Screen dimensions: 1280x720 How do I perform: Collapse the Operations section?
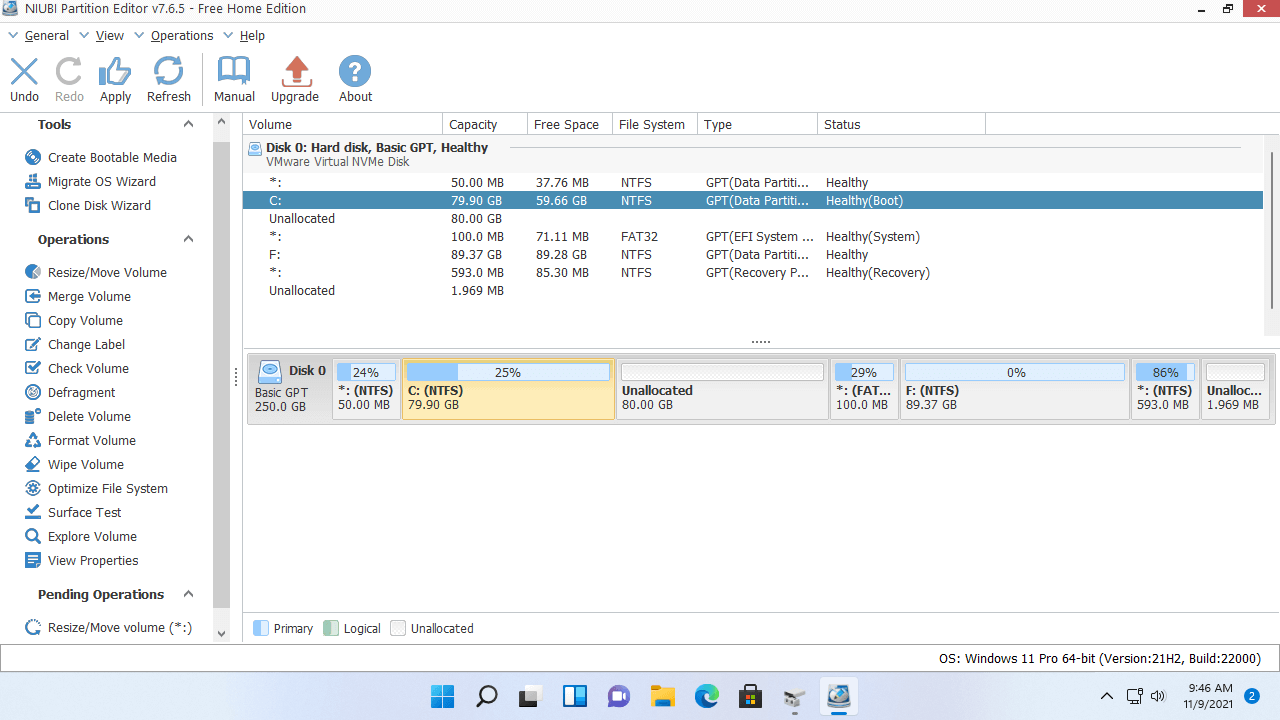[188, 239]
